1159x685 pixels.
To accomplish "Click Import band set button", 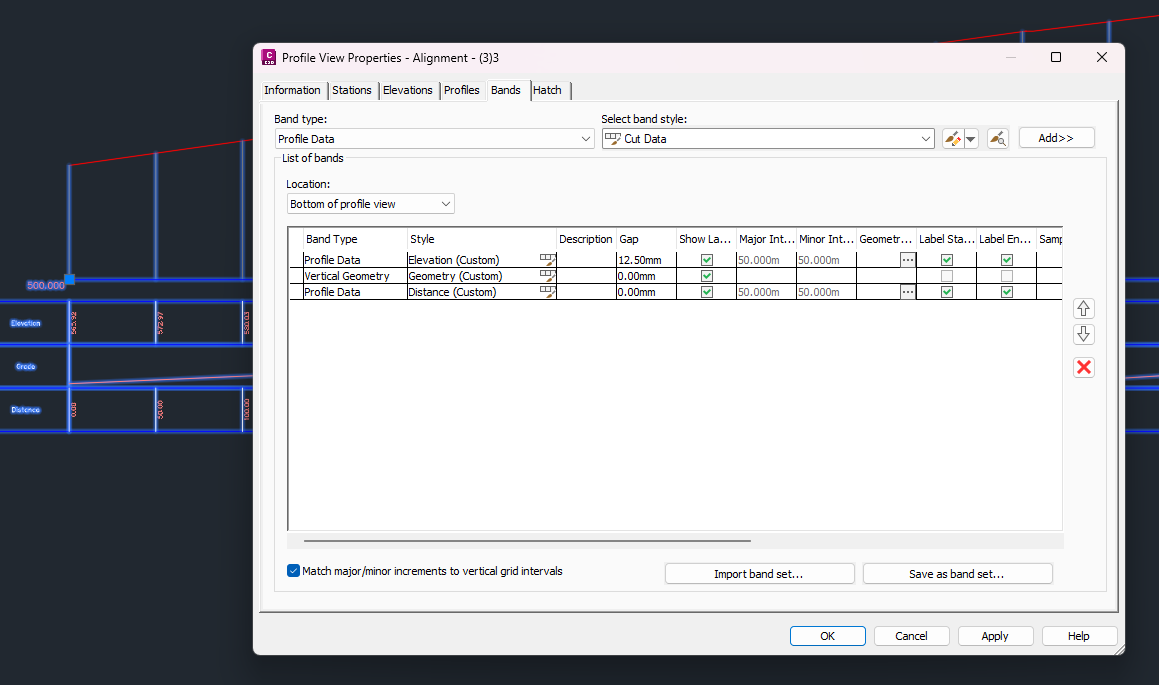I will (x=759, y=574).
